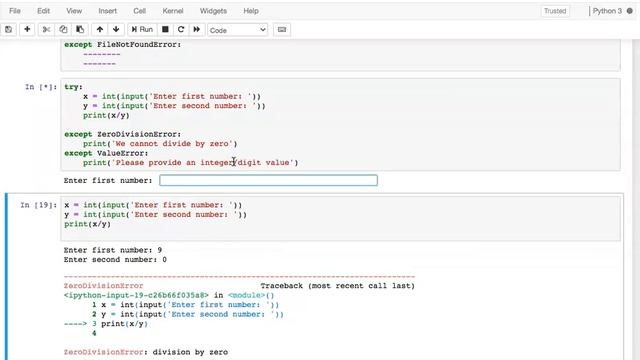Click the 'except FileNotFoundError:' line
Viewport: 640px width, 360px height.
122,44
